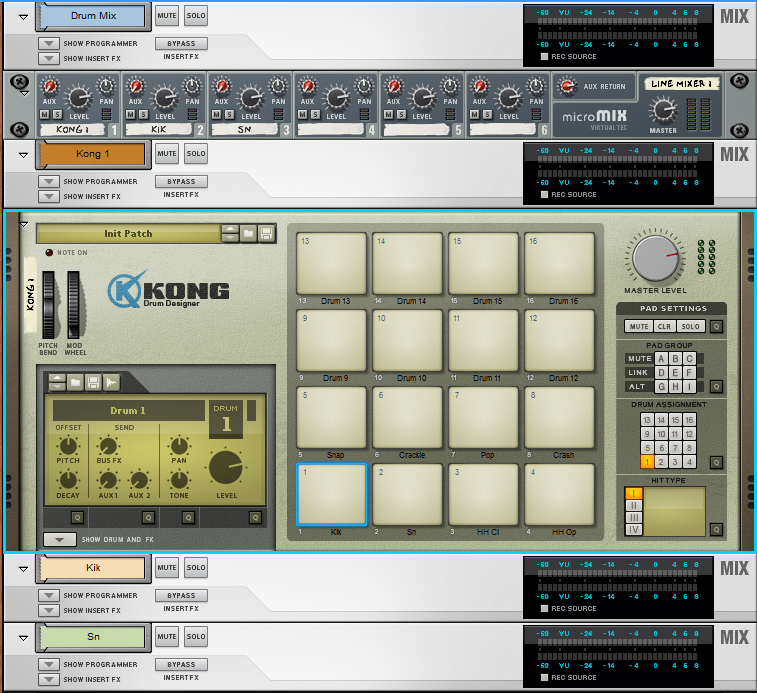Click the Pad Settings quick edit Q icon

click(716, 326)
